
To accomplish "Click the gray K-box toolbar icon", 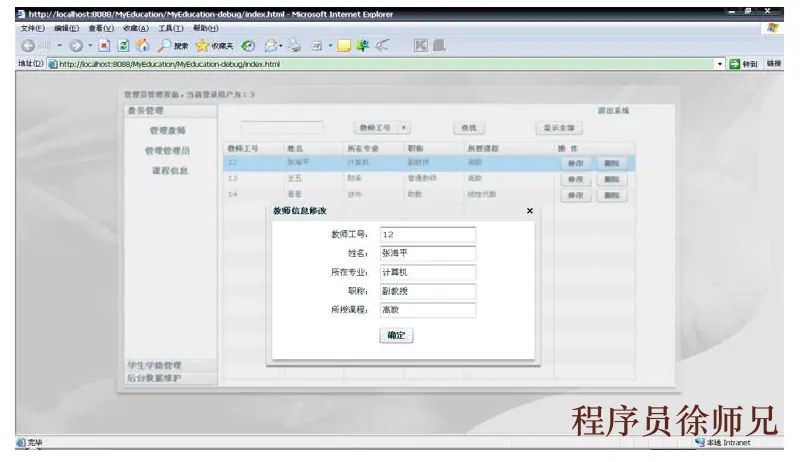I will [x=421, y=46].
